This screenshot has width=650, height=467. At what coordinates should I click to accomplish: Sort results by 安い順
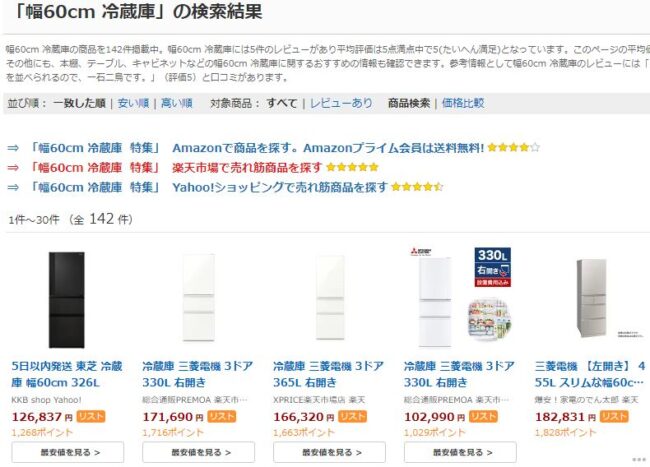point(133,103)
